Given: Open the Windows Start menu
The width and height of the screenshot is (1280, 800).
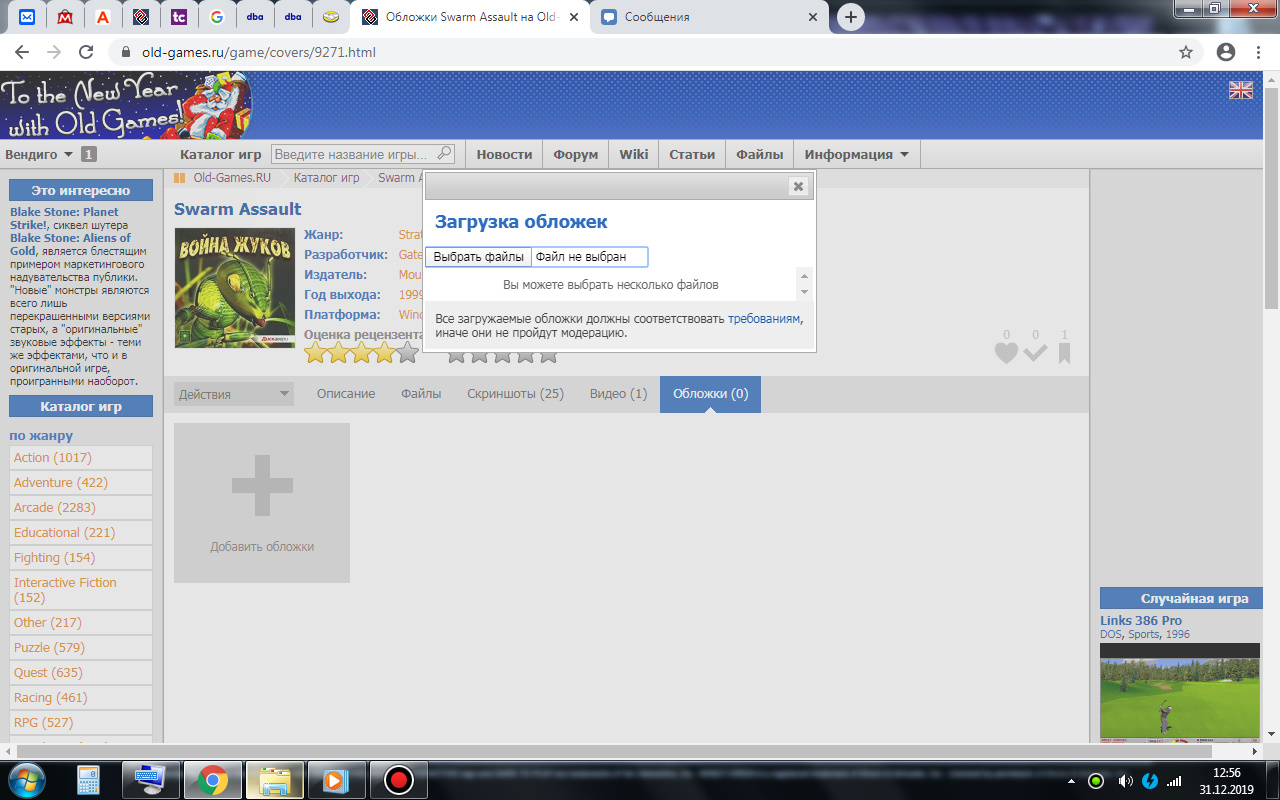Looking at the screenshot, I should pos(27,780).
